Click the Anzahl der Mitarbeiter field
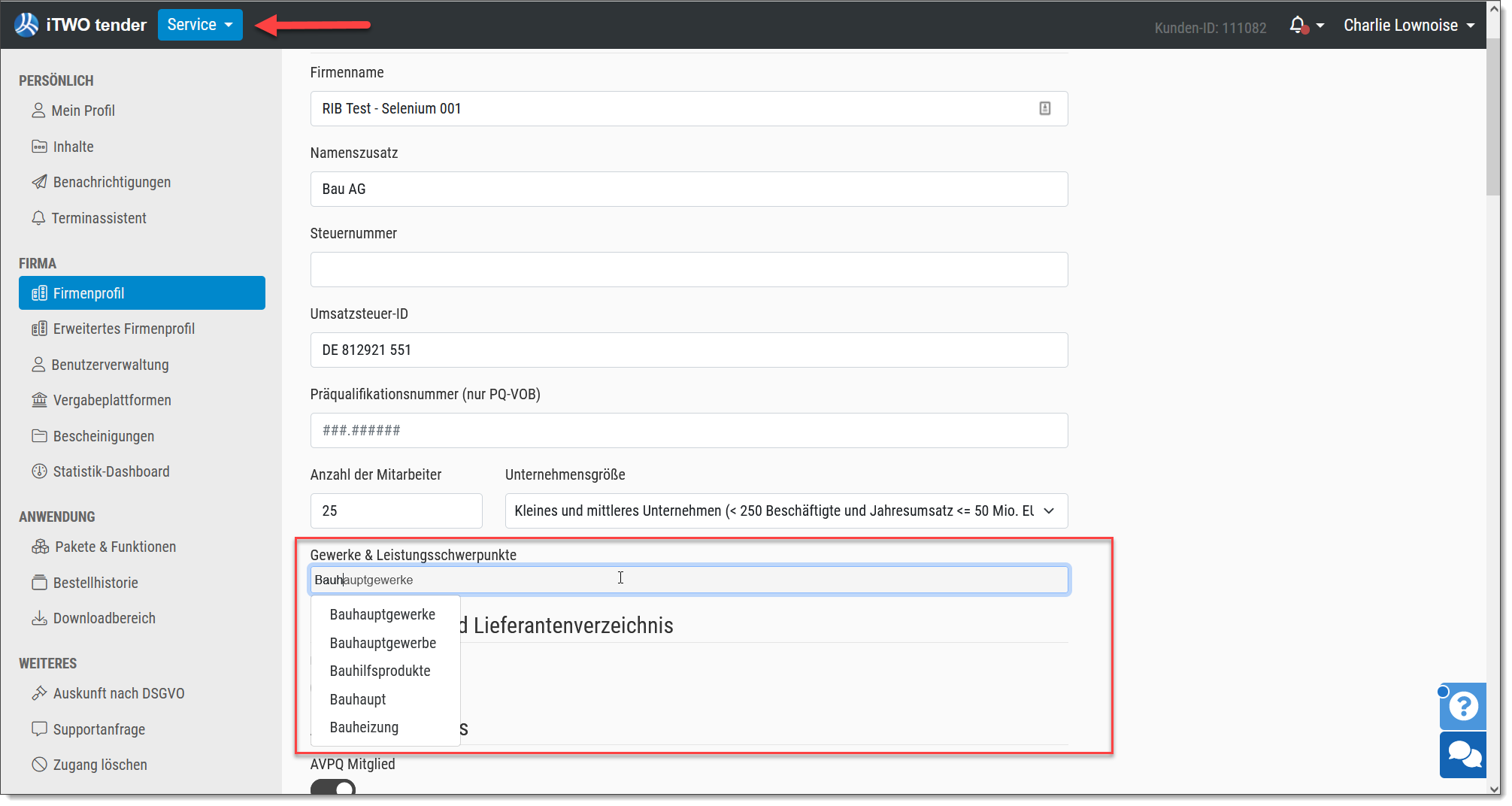Screen dimensions: 1512x806 coord(396,511)
